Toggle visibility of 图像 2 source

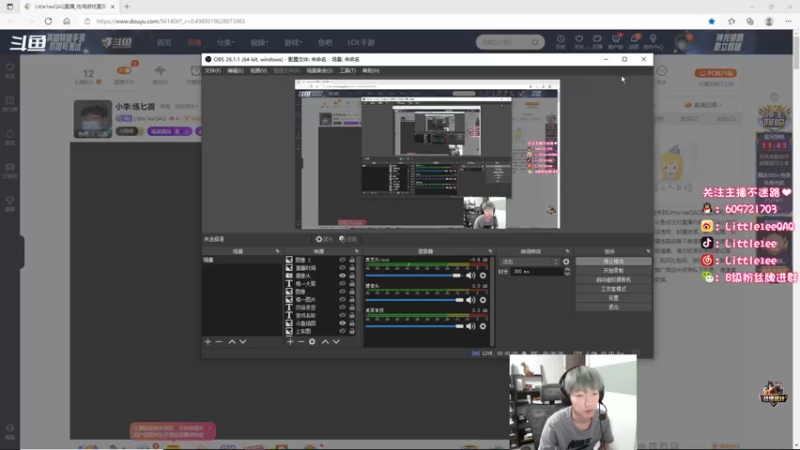[x=342, y=260]
